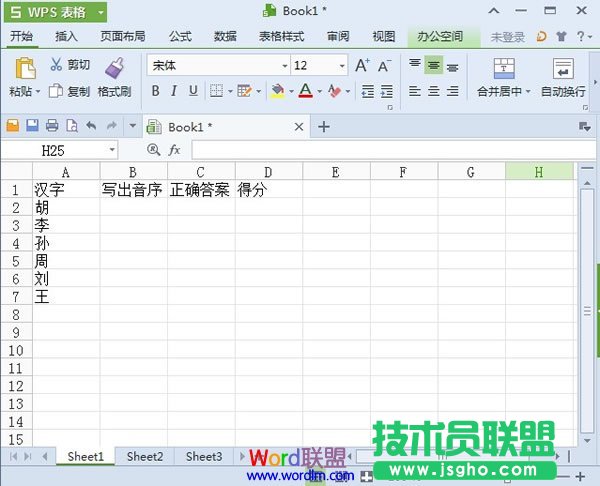Click the formula bar input field
The height and width of the screenshot is (486, 600).
tap(393, 150)
